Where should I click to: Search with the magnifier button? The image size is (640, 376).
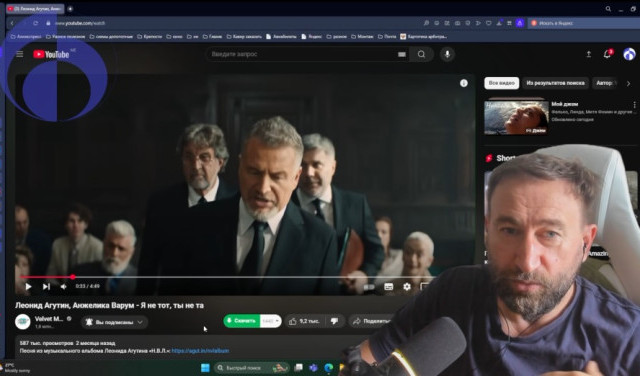click(x=421, y=54)
